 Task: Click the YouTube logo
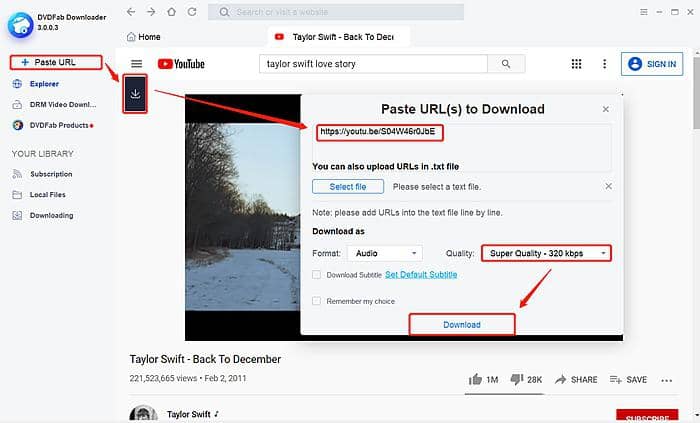click(181, 64)
